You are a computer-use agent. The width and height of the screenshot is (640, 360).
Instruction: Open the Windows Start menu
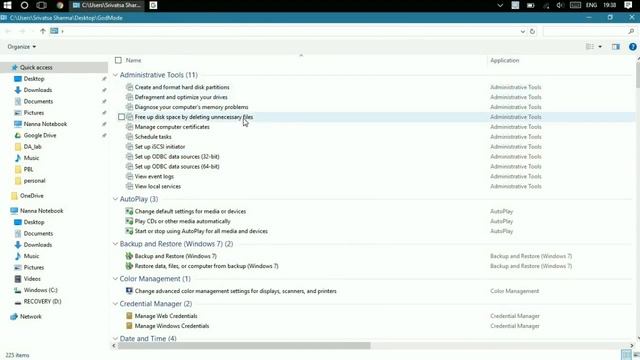point(7,5)
